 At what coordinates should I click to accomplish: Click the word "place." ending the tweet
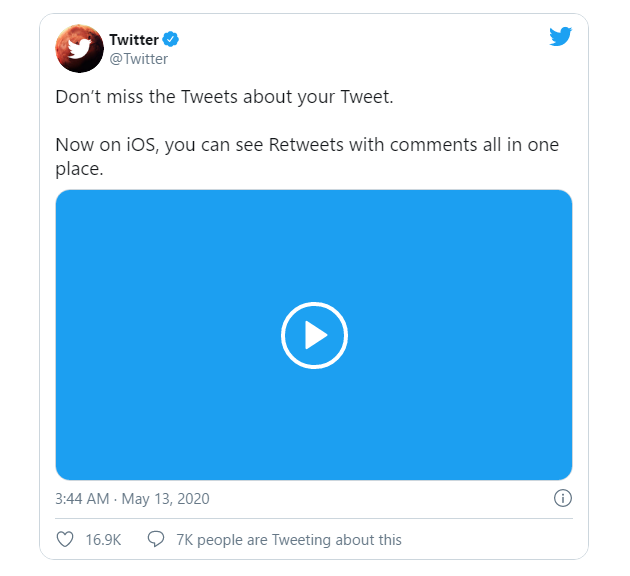point(80,169)
